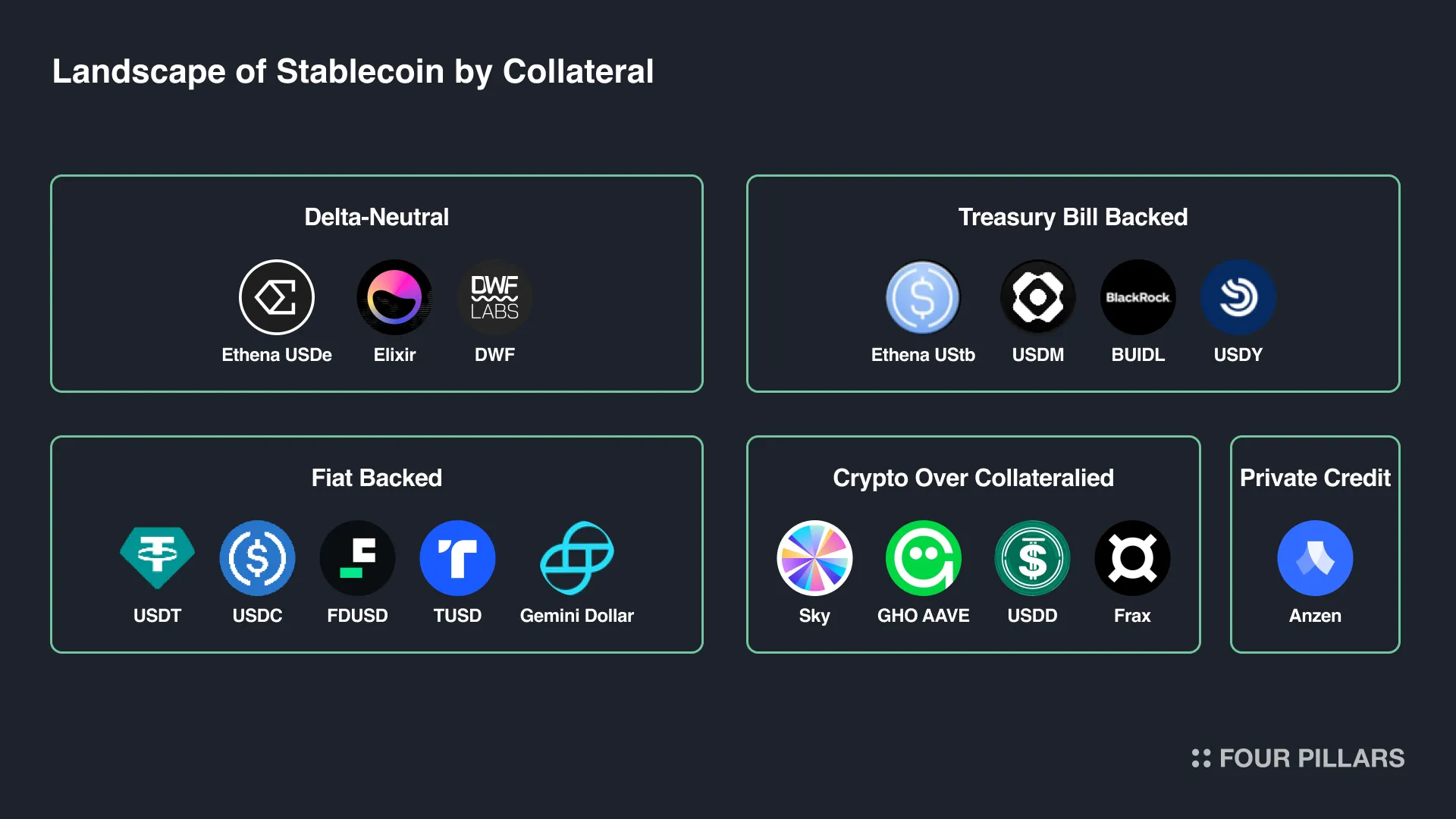Screen dimensions: 1456x819
Task: Select the USDC coin icon
Action: click(x=257, y=558)
